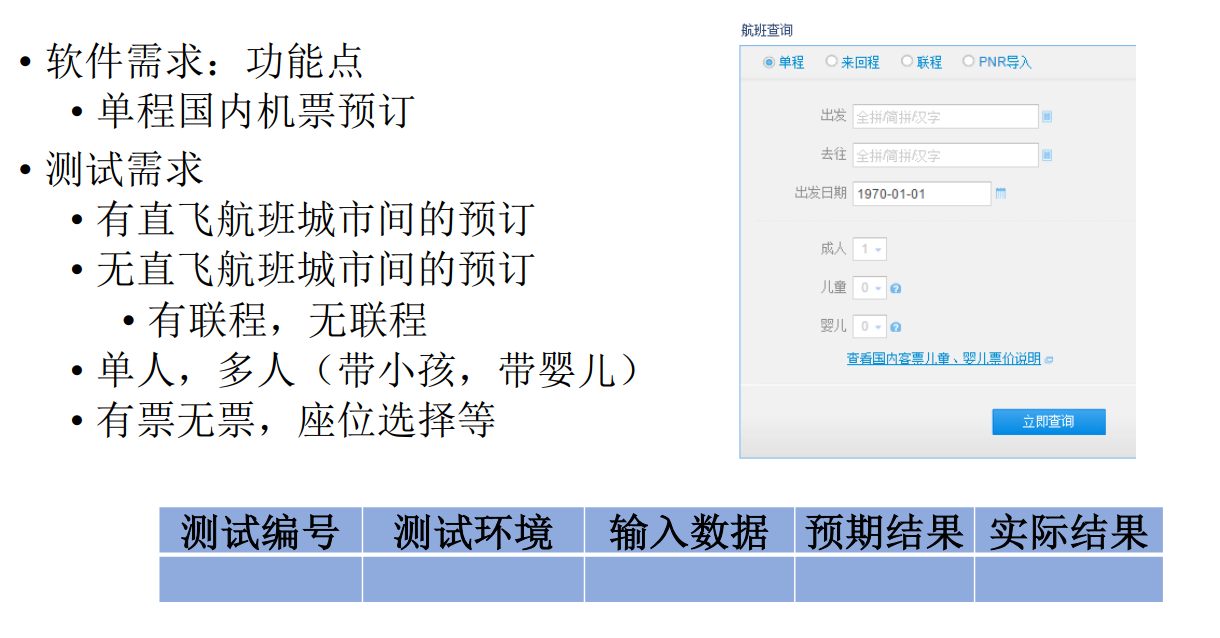Image resolution: width=1220 pixels, height=638 pixels.
Task: Click the help icon next to 儿童 dropdown
Action: [x=896, y=289]
